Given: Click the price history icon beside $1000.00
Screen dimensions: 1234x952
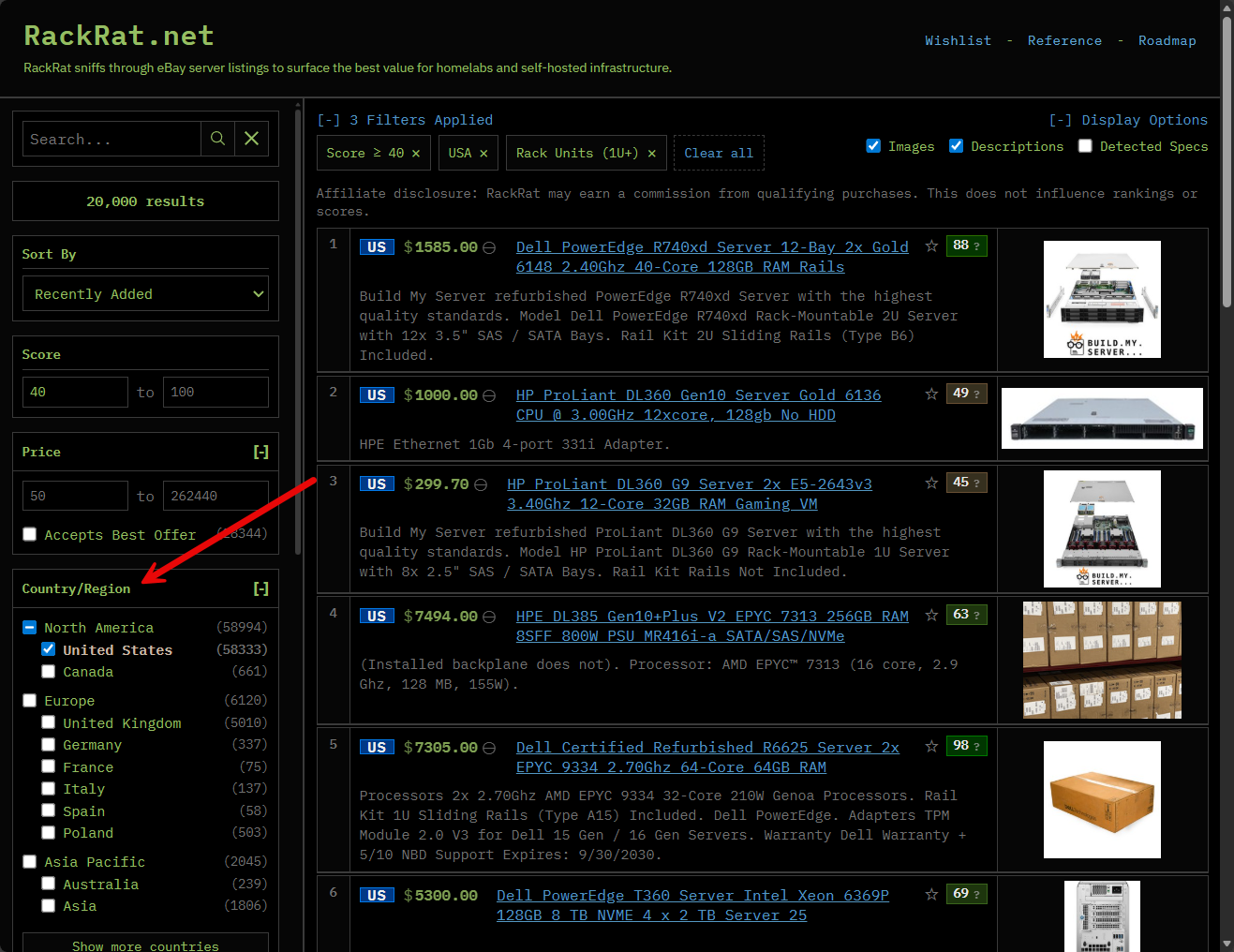Looking at the screenshot, I should 489,395.
